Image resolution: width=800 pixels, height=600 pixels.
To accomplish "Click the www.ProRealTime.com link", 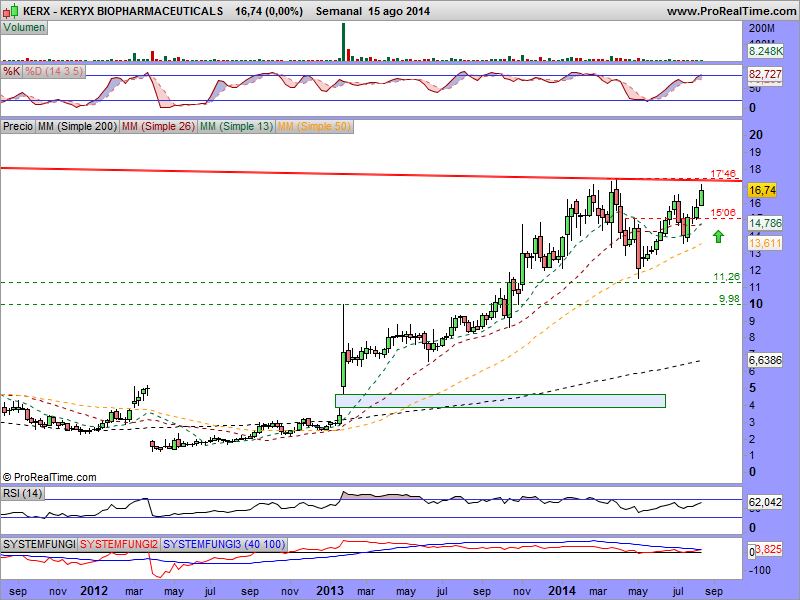I will pos(732,11).
